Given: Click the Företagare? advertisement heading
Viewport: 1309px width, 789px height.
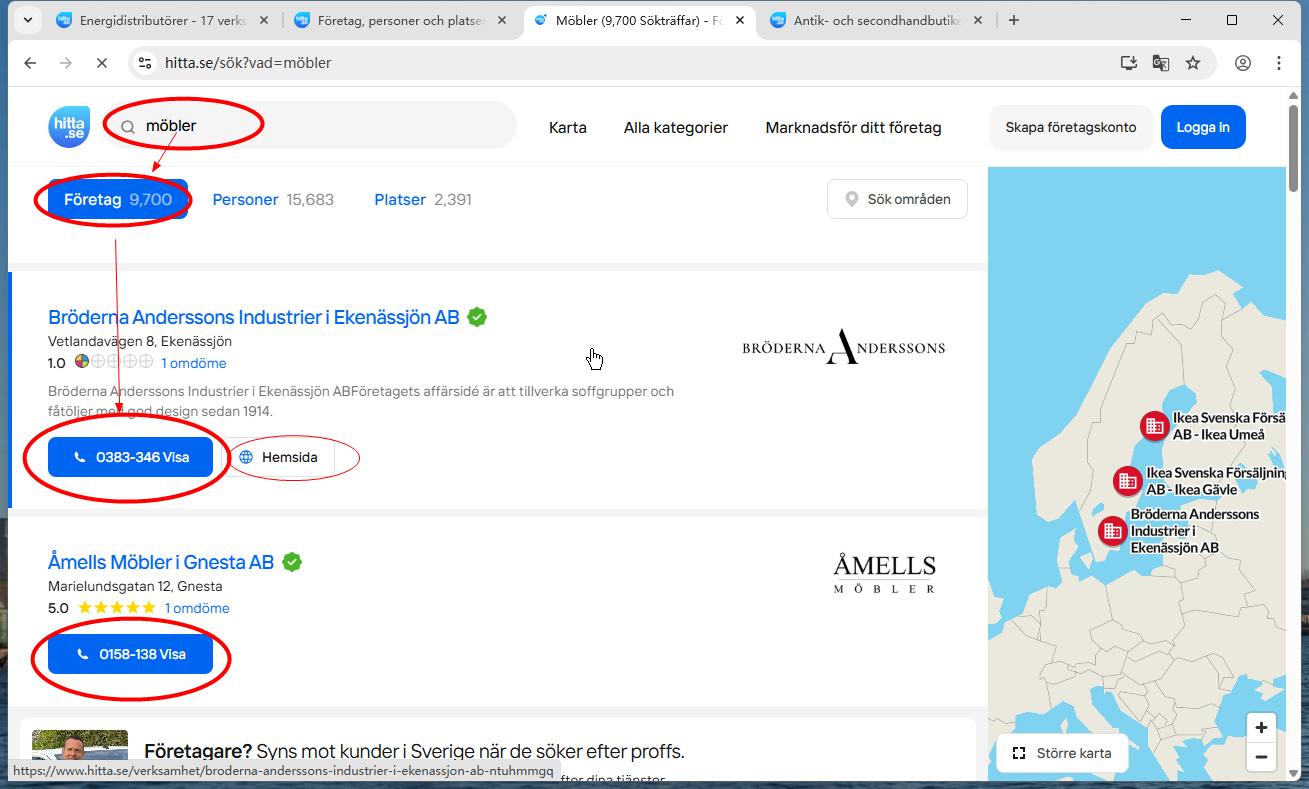Looking at the screenshot, I should [414, 751].
